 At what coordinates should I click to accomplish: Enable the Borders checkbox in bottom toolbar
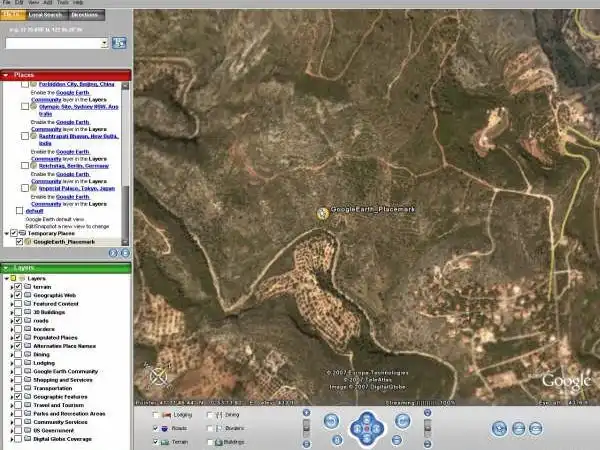[x=210, y=429]
